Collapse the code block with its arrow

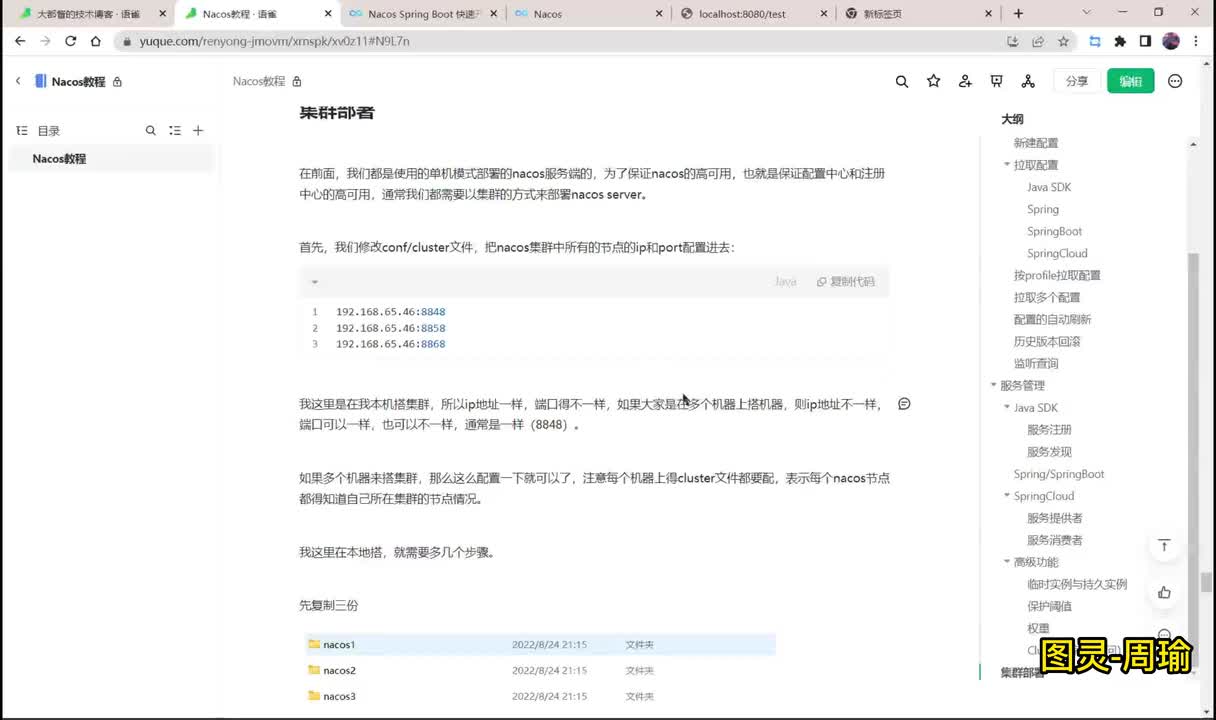[x=315, y=282]
